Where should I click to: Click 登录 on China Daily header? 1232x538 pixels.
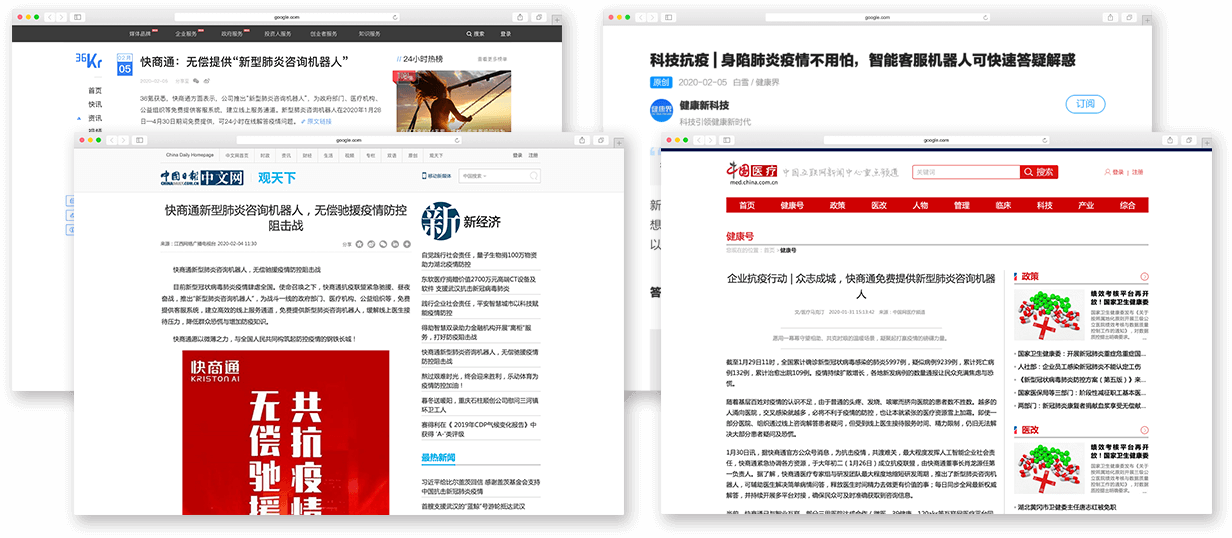click(518, 156)
